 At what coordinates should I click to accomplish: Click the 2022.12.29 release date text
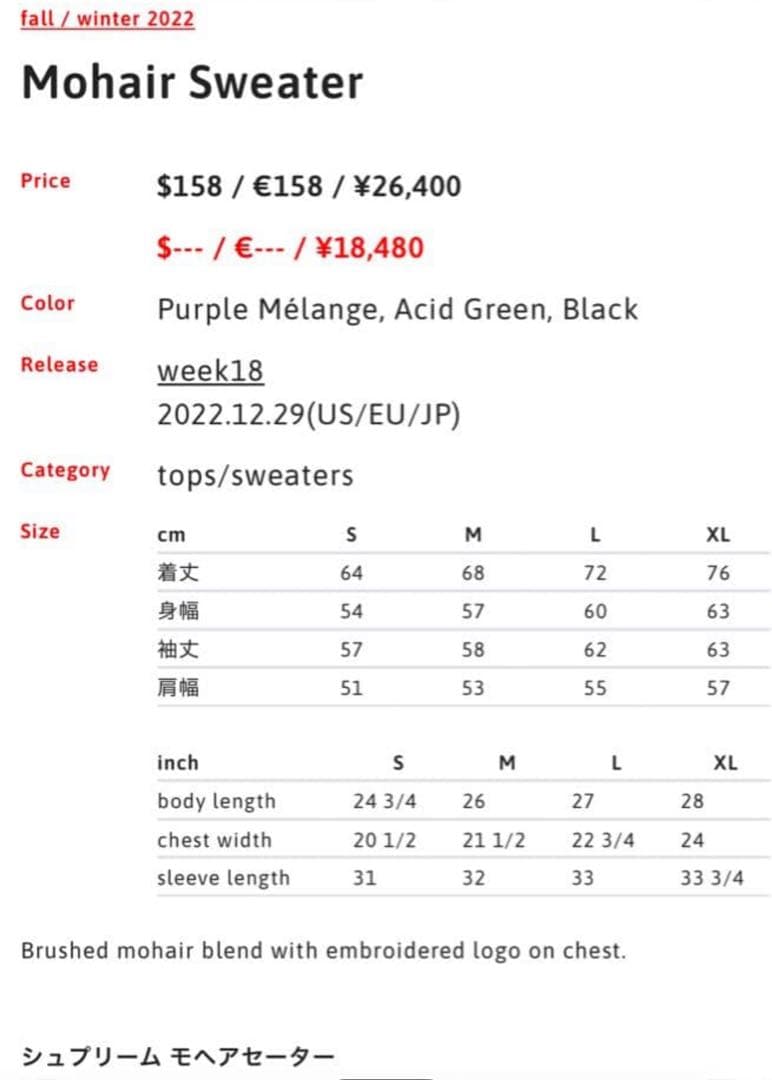click(308, 416)
